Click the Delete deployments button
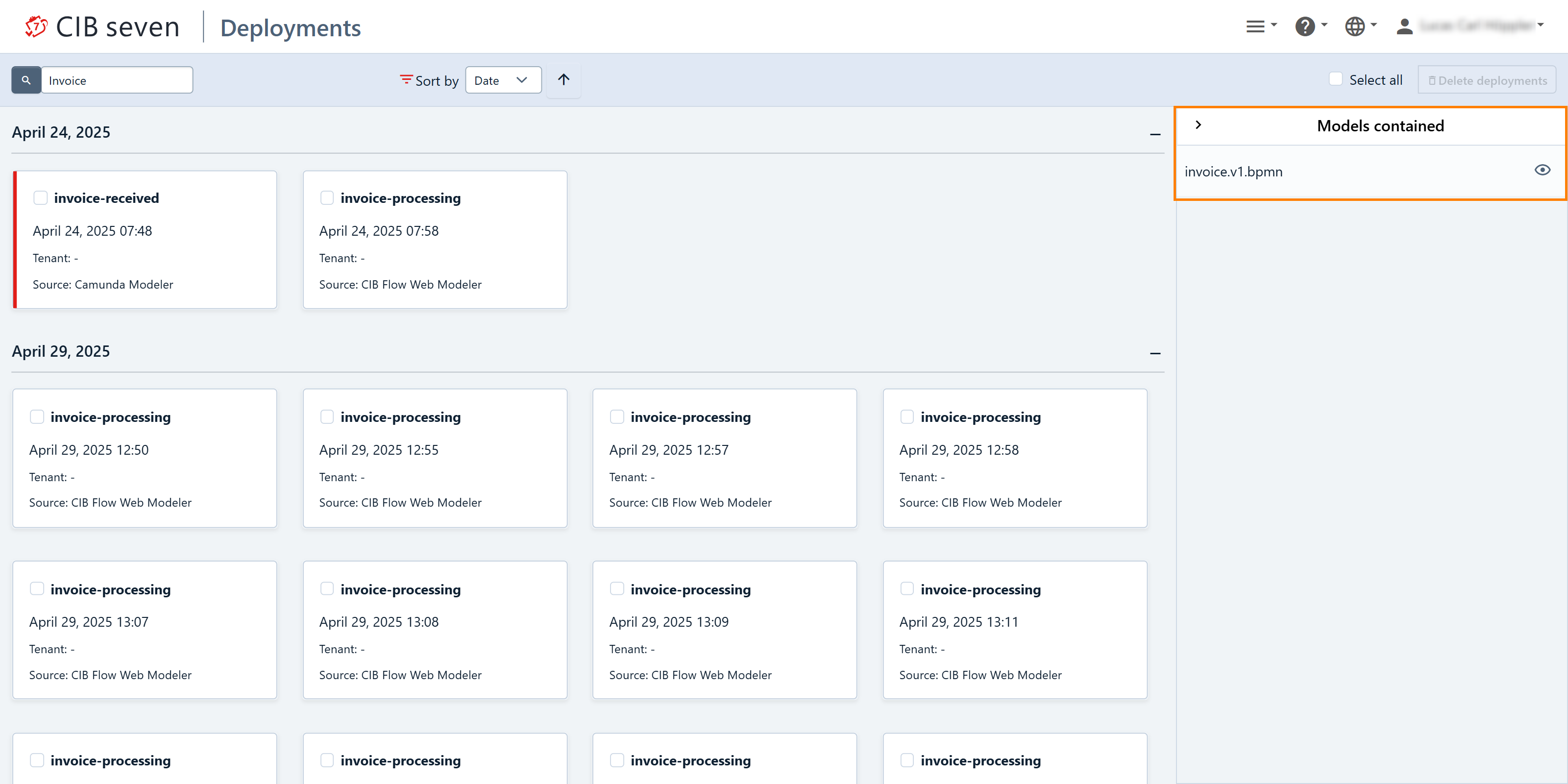 [x=1487, y=80]
